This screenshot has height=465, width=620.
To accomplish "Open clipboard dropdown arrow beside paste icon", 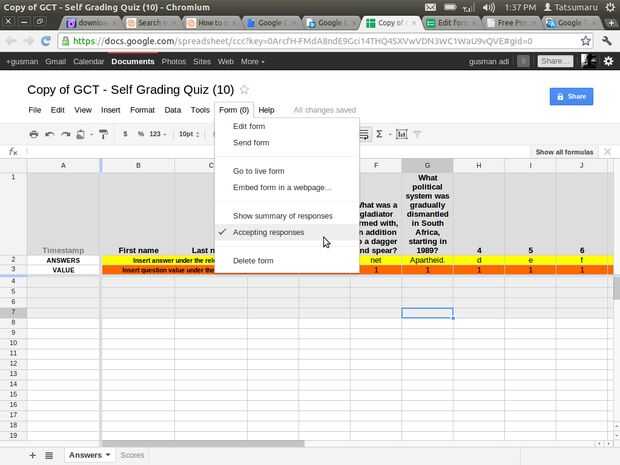I will pos(91,134).
